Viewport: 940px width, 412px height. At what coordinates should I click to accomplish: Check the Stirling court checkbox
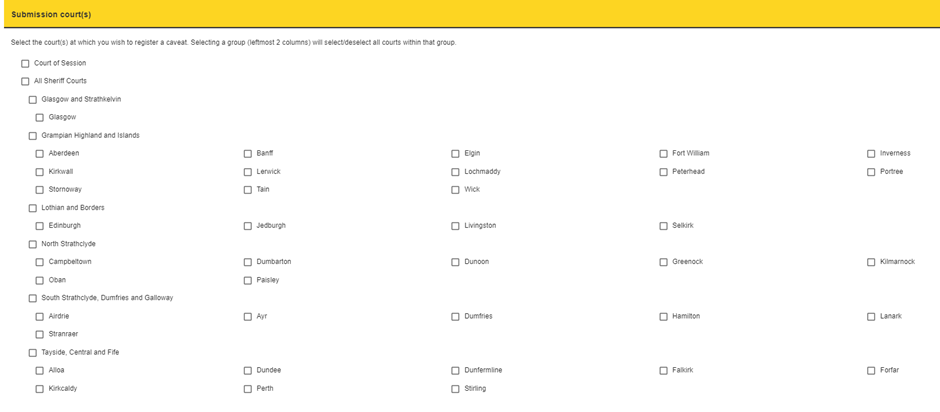point(456,389)
